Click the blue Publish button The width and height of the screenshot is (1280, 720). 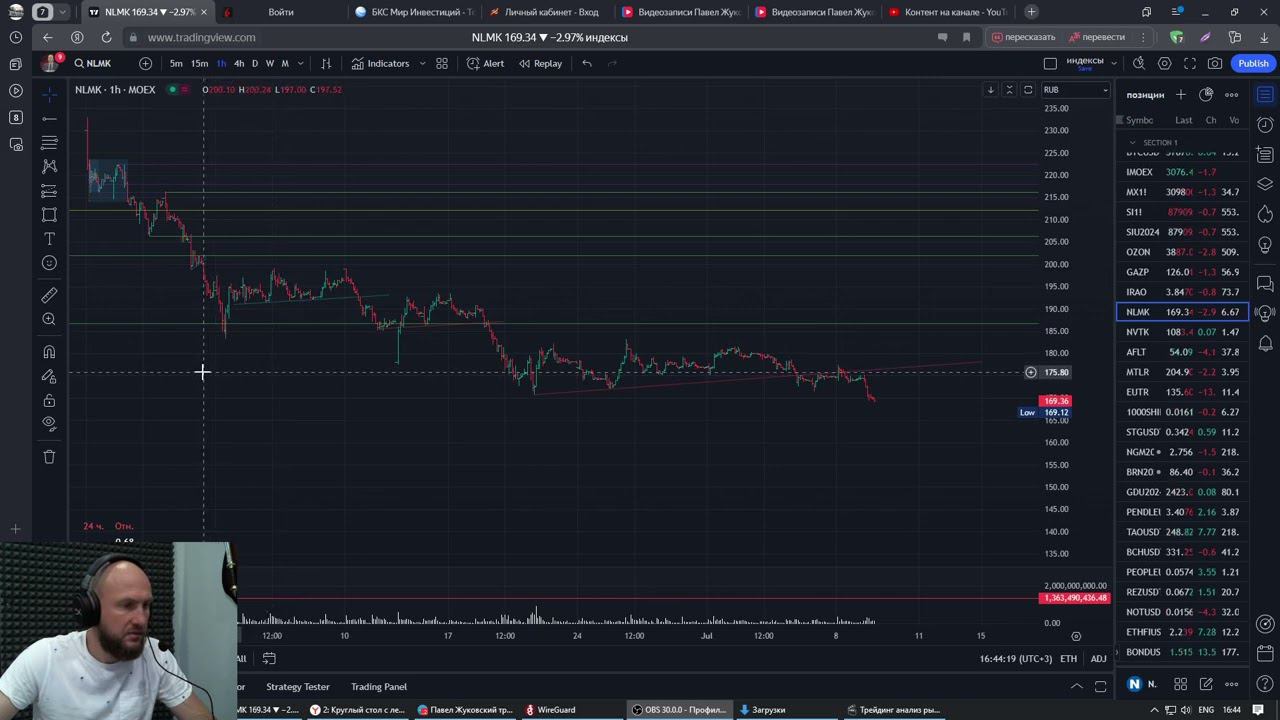pyautogui.click(x=1253, y=63)
